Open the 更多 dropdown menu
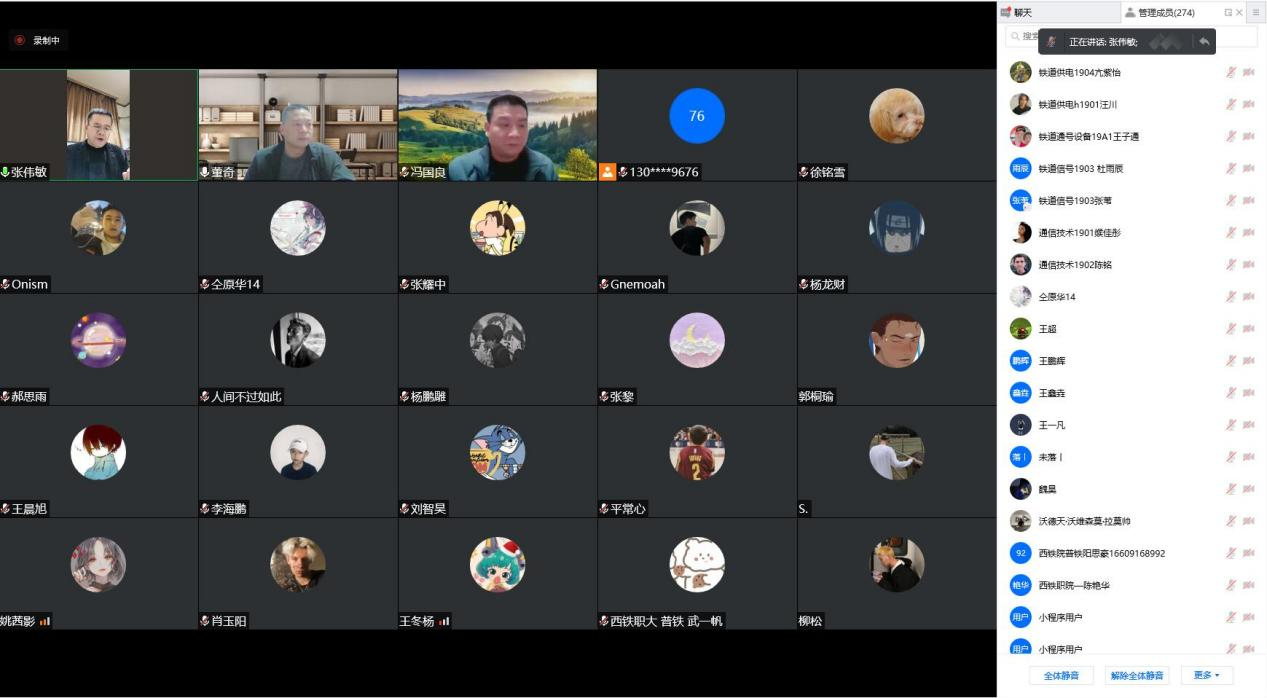1267x698 pixels. click(x=1206, y=676)
